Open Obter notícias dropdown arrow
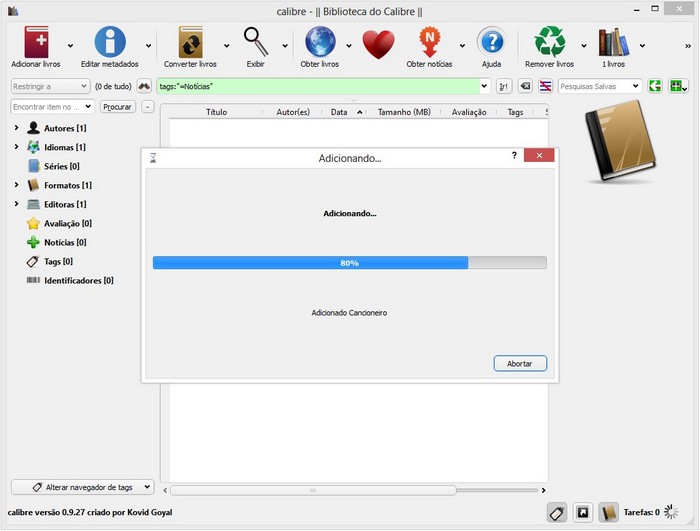The width and height of the screenshot is (700, 531). pos(462,46)
